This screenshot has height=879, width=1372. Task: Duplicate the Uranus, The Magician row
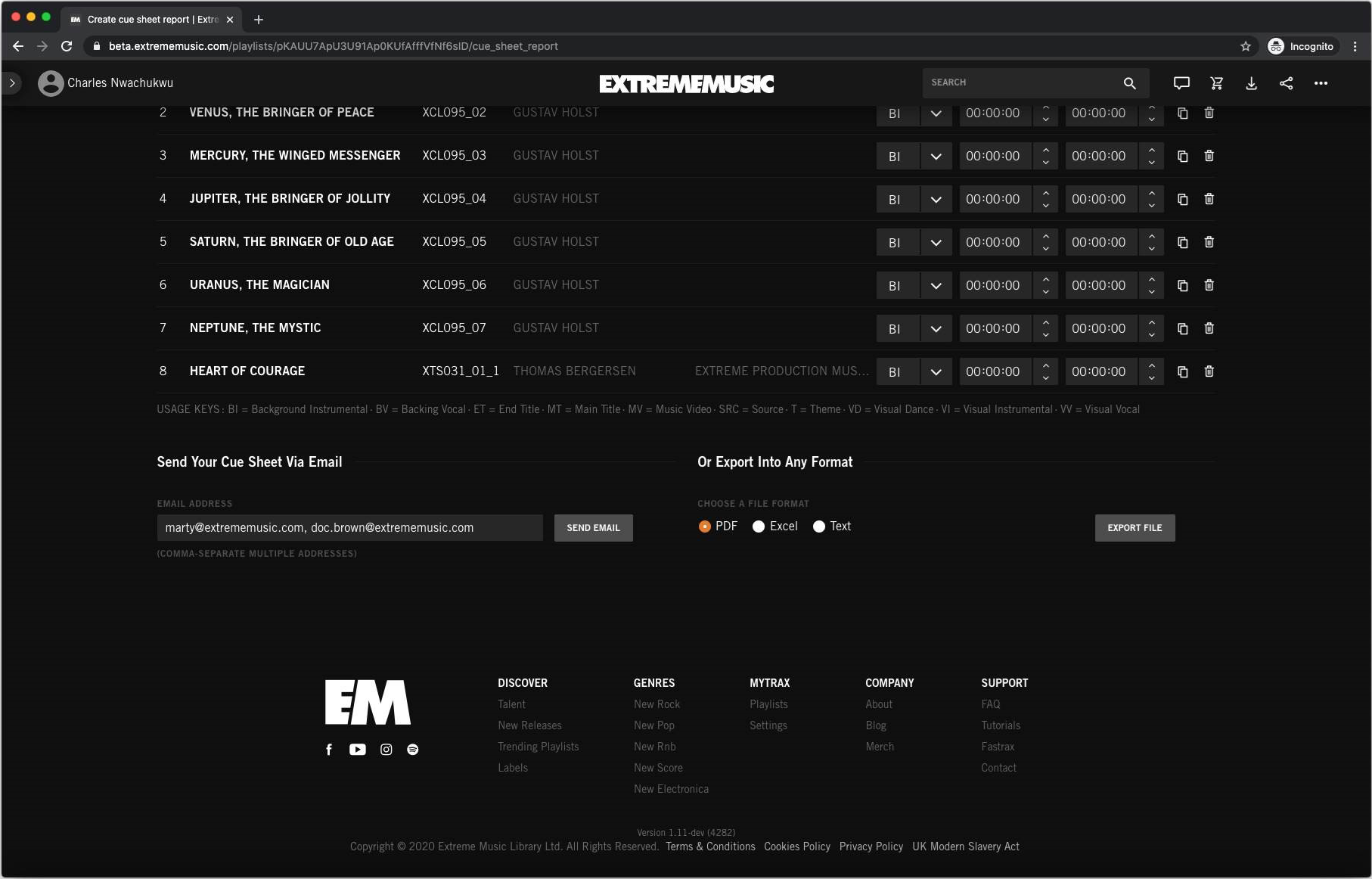(x=1182, y=285)
